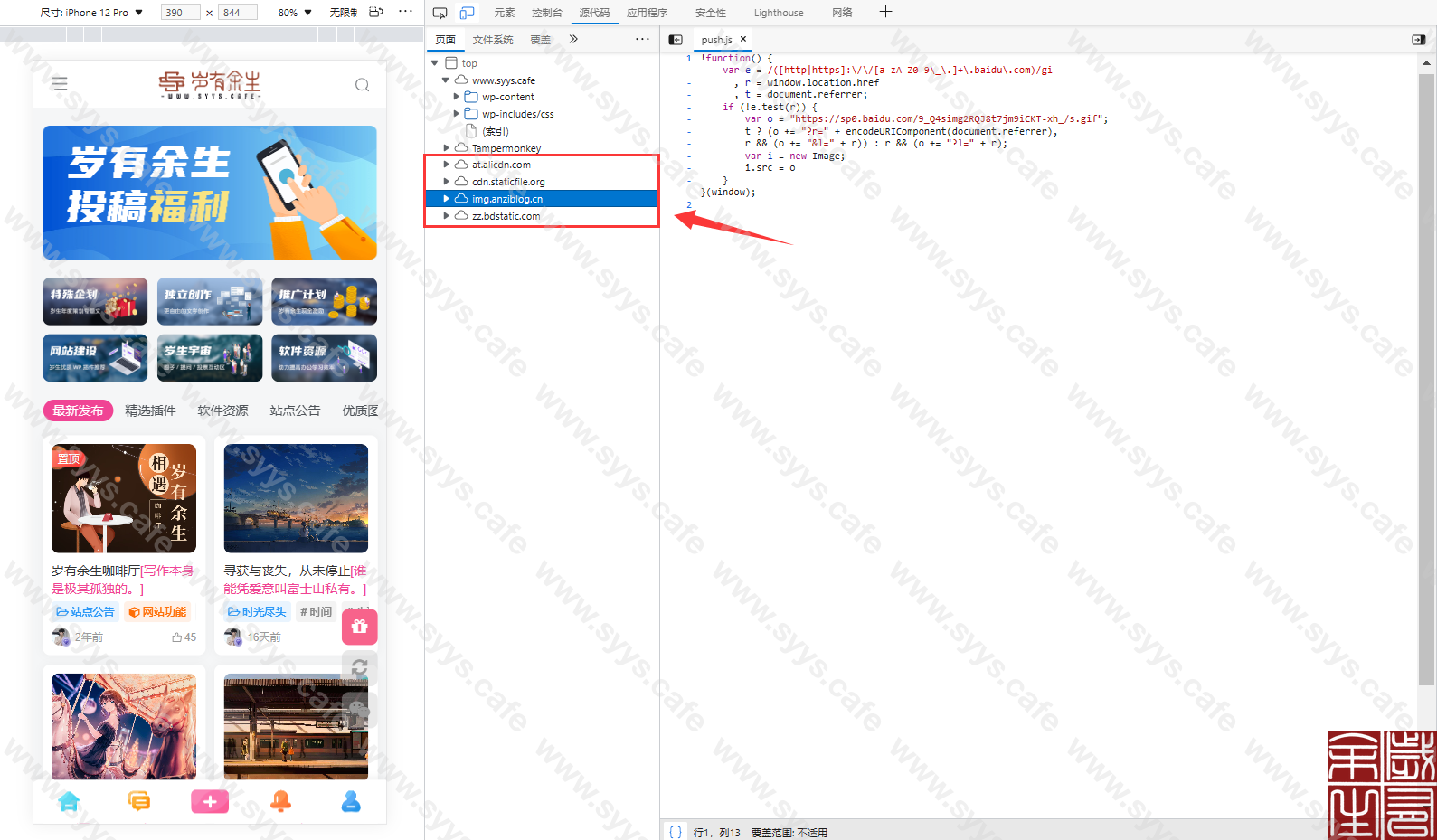Open navigator pane more options
The image size is (1437, 840).
pyautogui.click(x=642, y=39)
